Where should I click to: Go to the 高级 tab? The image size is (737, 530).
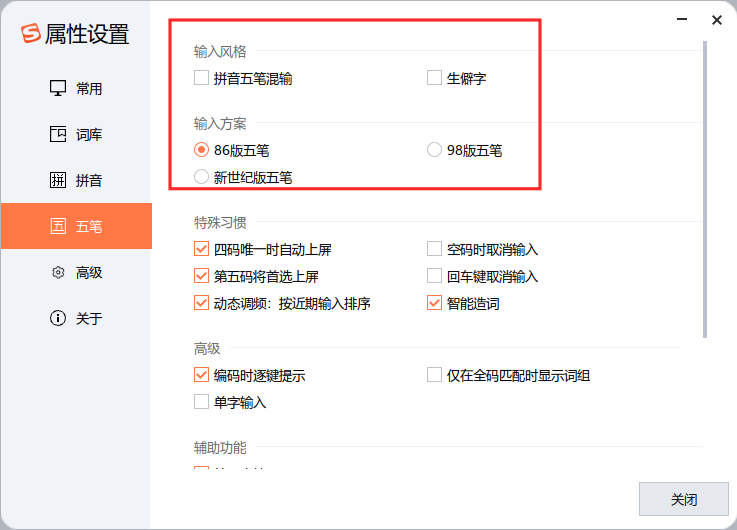(x=76, y=273)
